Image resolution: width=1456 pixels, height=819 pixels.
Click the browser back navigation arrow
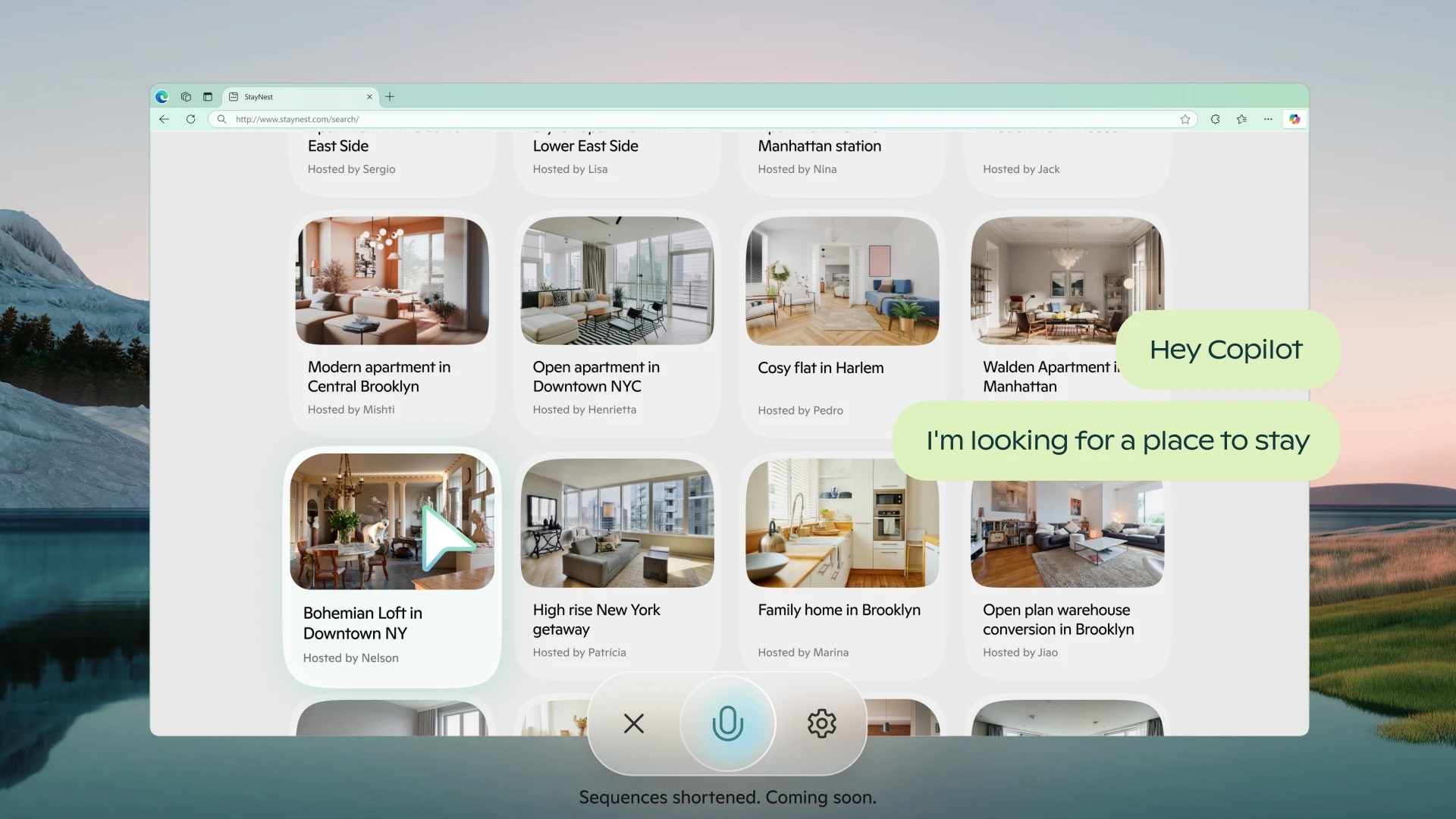coord(163,120)
